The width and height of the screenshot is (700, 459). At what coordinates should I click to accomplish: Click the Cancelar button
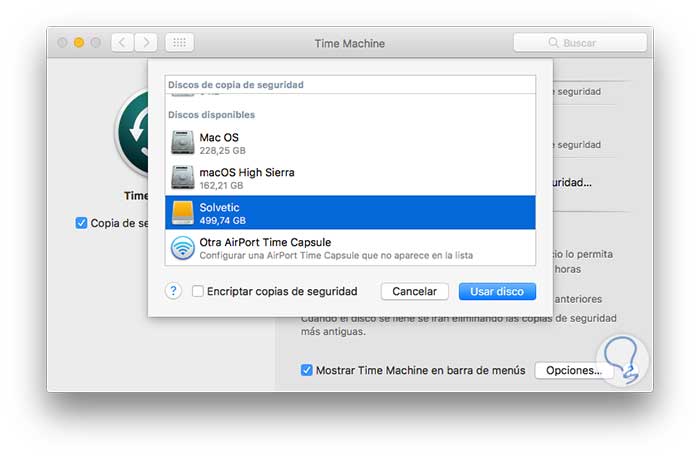[x=415, y=292]
